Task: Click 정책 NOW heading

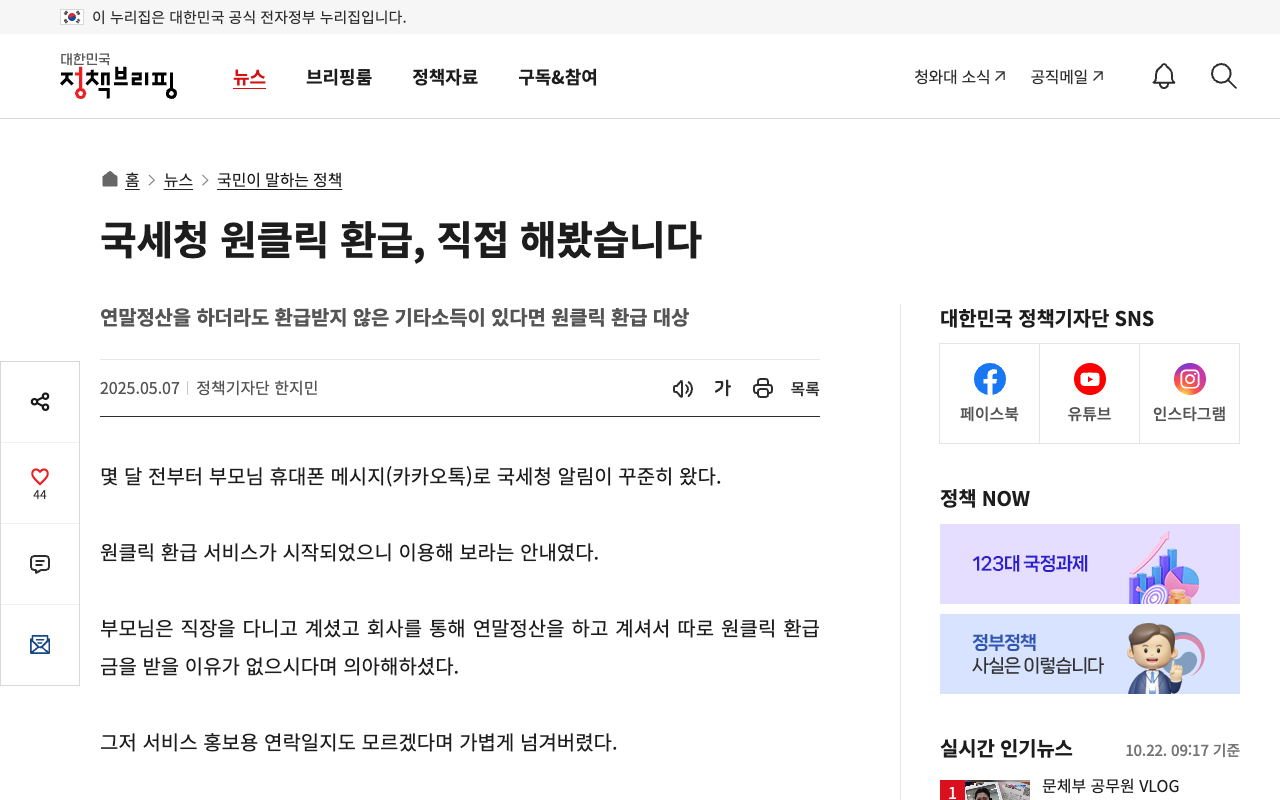Action: (985, 498)
